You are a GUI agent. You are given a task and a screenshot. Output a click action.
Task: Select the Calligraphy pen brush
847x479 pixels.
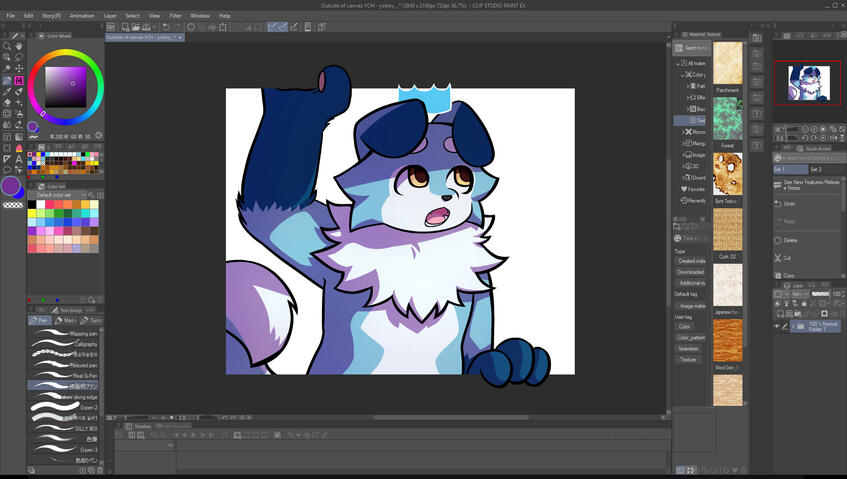63,344
